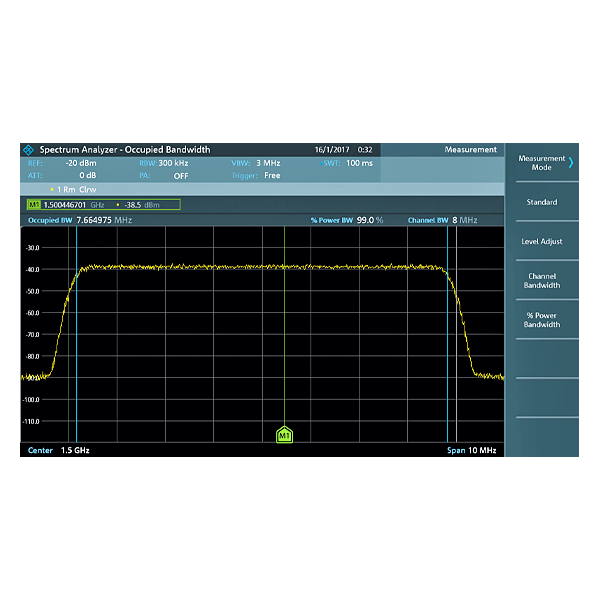Open the Measurement menu header
600x600 pixels.
pyautogui.click(x=470, y=150)
